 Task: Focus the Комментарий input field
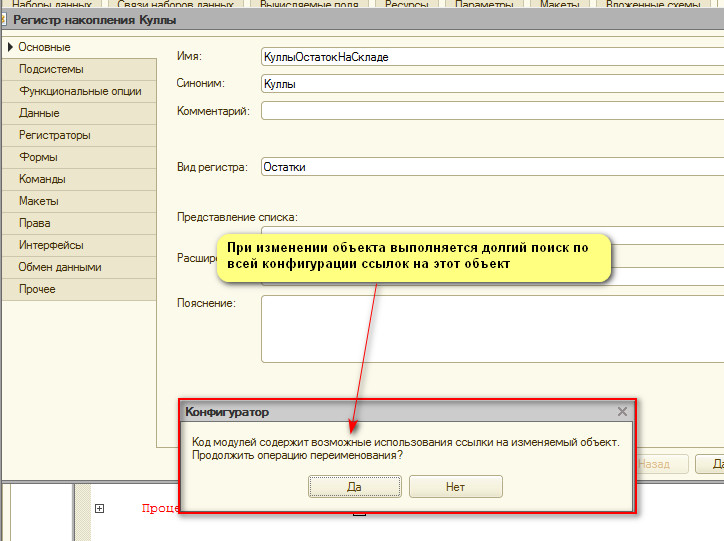coord(490,110)
